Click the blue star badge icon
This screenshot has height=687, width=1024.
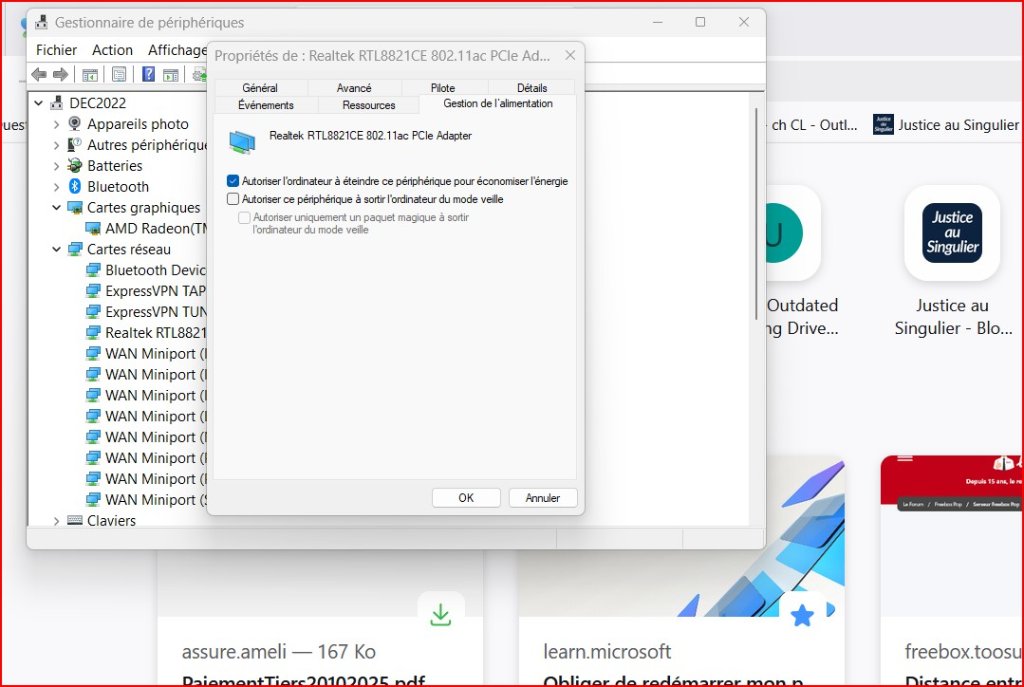click(x=801, y=616)
